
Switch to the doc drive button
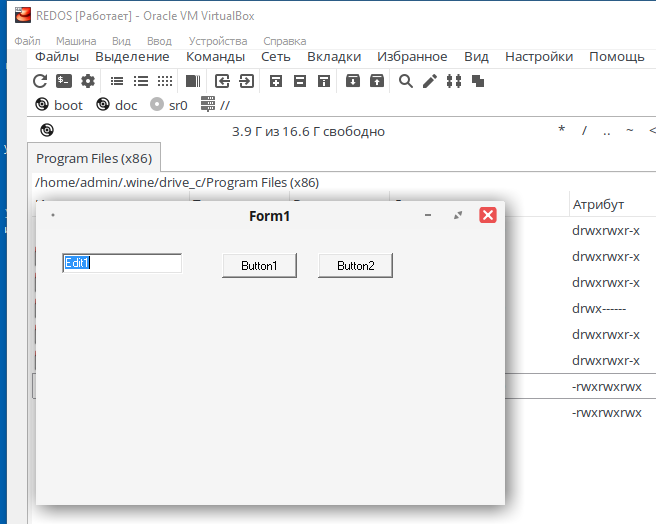click(117, 105)
